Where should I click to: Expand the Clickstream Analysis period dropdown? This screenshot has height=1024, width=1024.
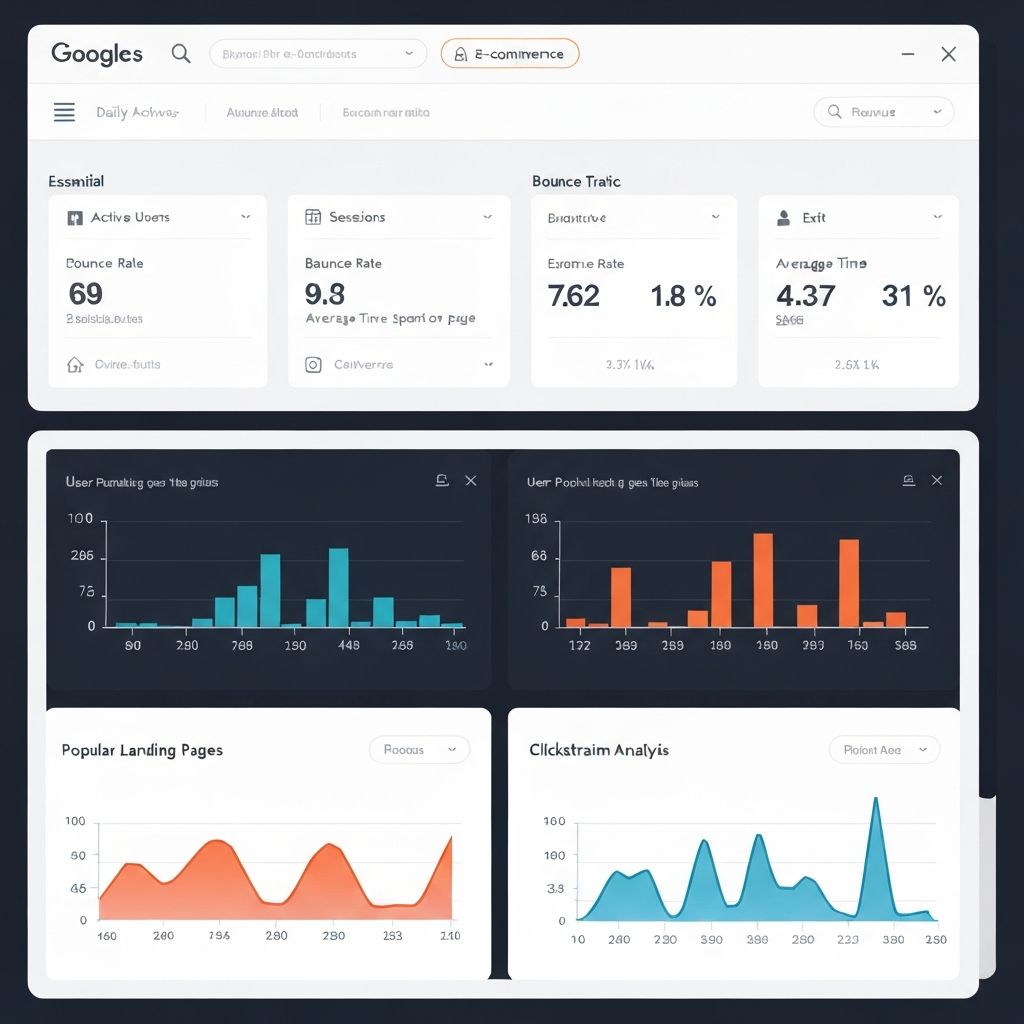[884, 749]
